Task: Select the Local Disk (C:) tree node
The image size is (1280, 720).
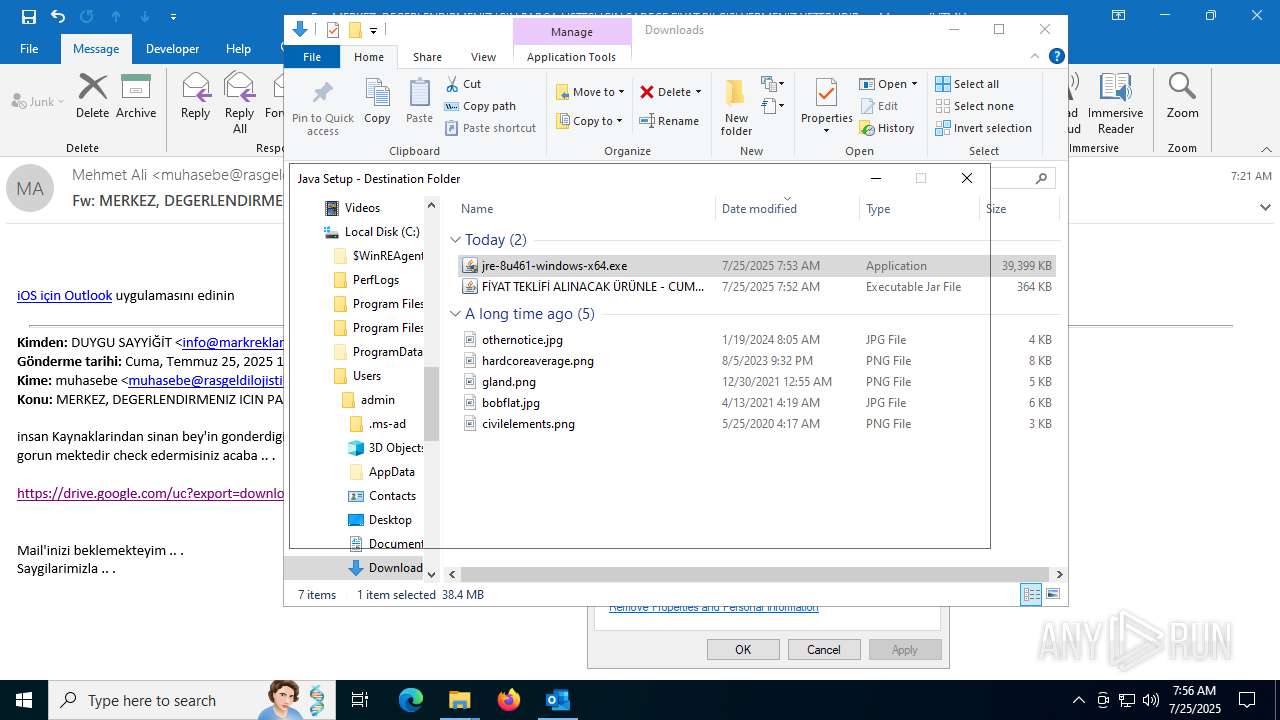Action: pyautogui.click(x=372, y=232)
